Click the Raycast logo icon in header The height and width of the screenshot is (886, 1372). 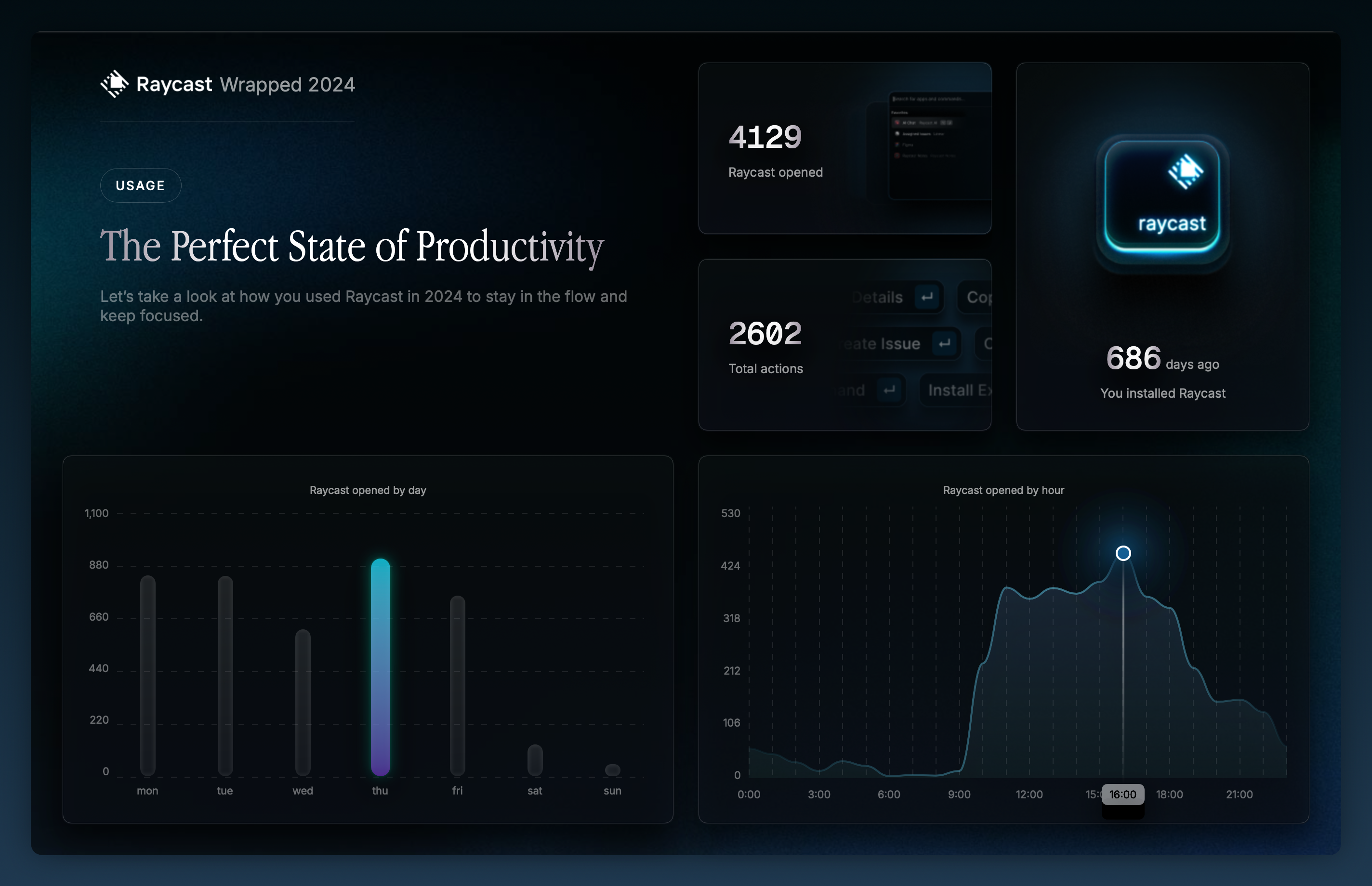(115, 84)
